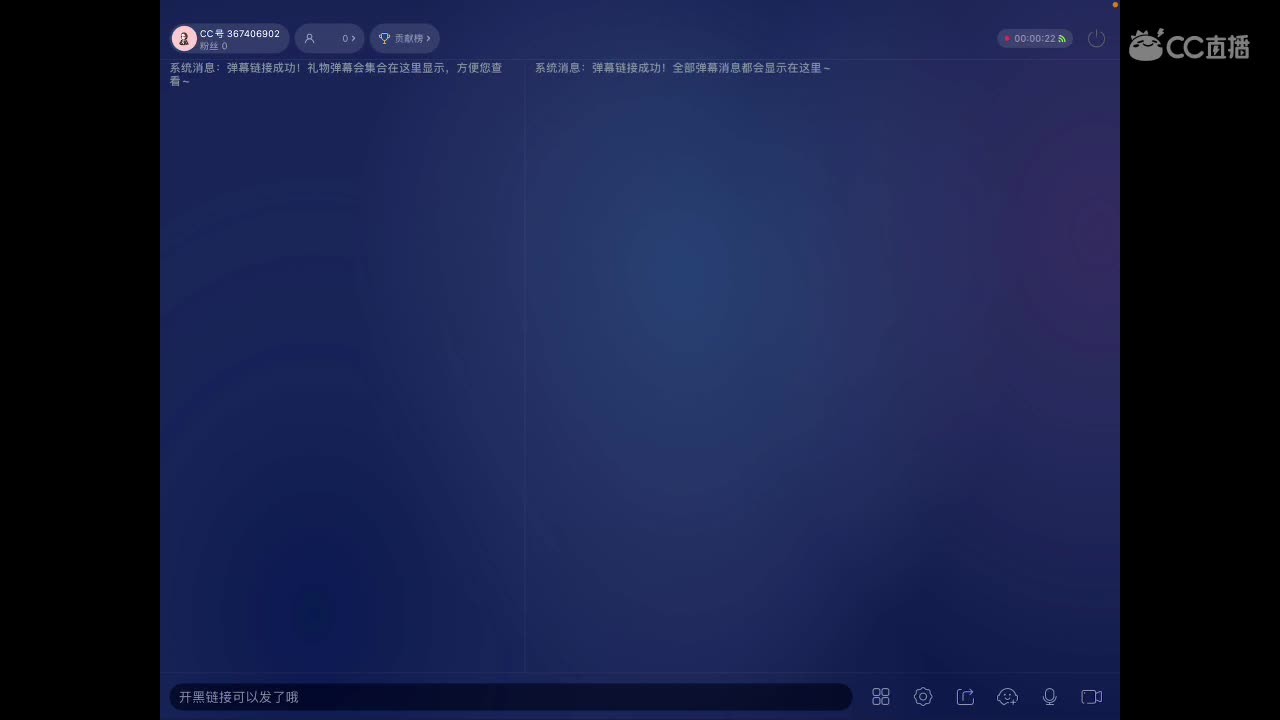
Task: Expand the 贡献榜 leaderboard chevron
Action: click(x=428, y=38)
